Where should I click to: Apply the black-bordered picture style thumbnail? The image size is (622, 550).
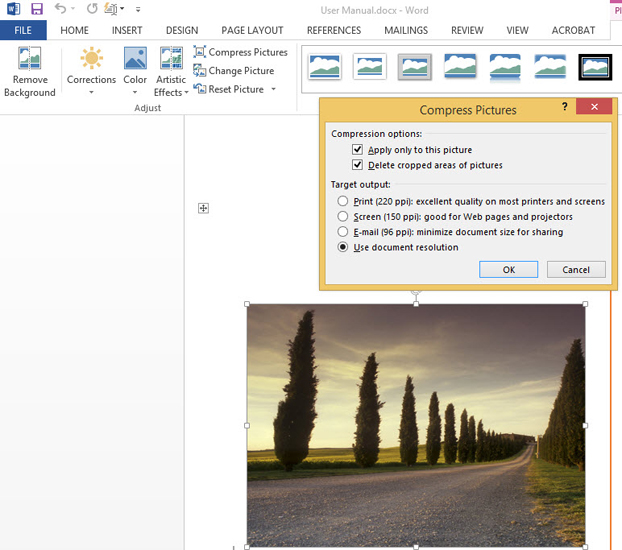(595, 67)
